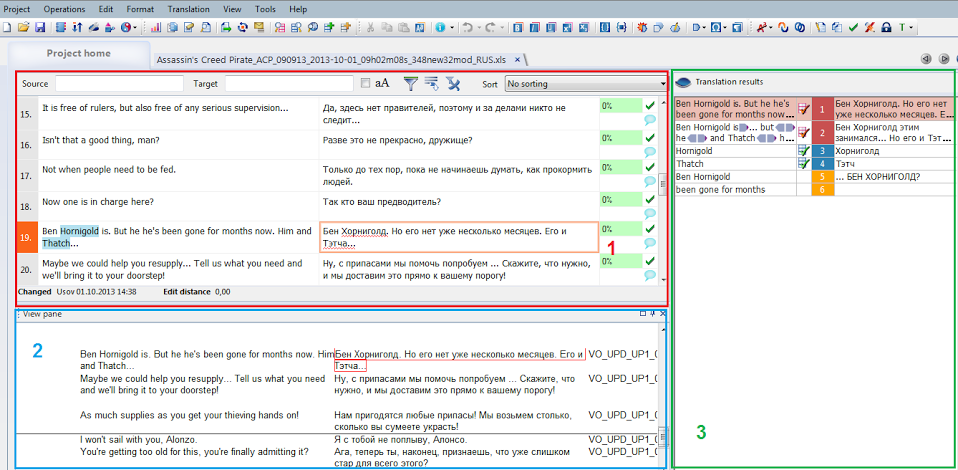This screenshot has width=958, height=470.
Task: Select orange result number 5 Ben Hornigold
Action: (822, 177)
